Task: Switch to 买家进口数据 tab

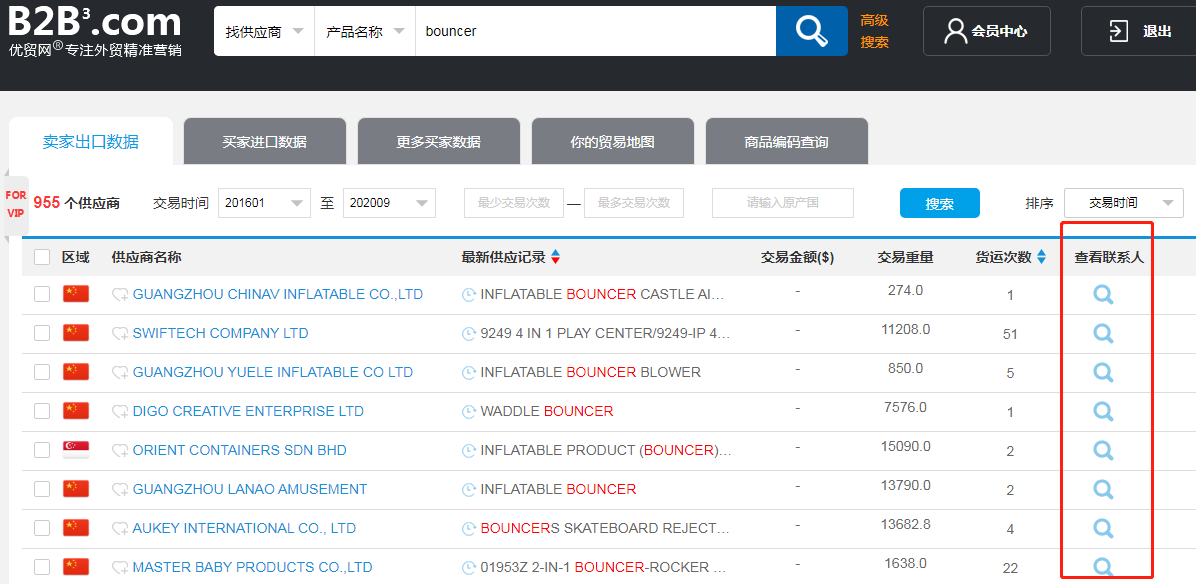Action: (x=265, y=142)
